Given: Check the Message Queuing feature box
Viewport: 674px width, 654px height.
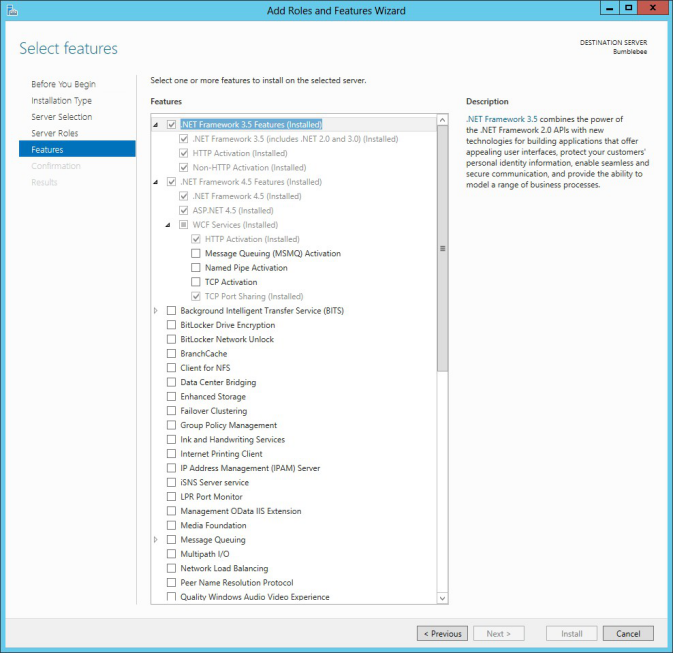Looking at the screenshot, I should (x=172, y=540).
